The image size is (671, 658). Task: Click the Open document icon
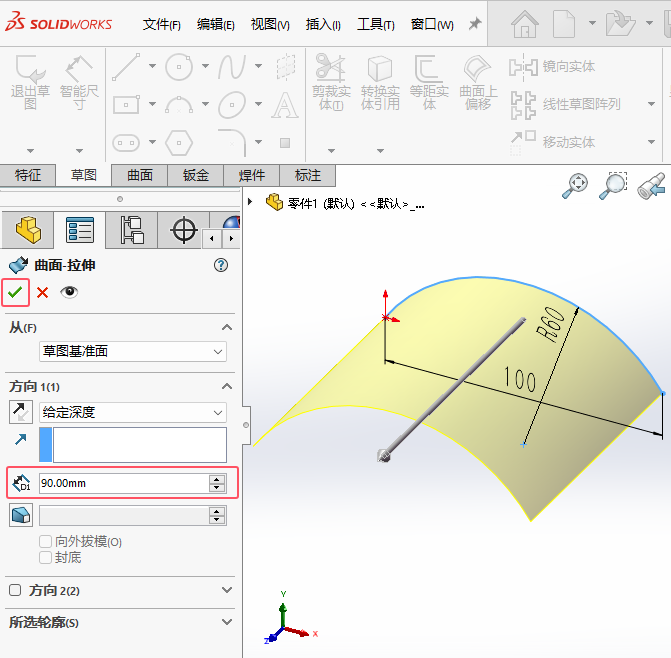[620, 24]
